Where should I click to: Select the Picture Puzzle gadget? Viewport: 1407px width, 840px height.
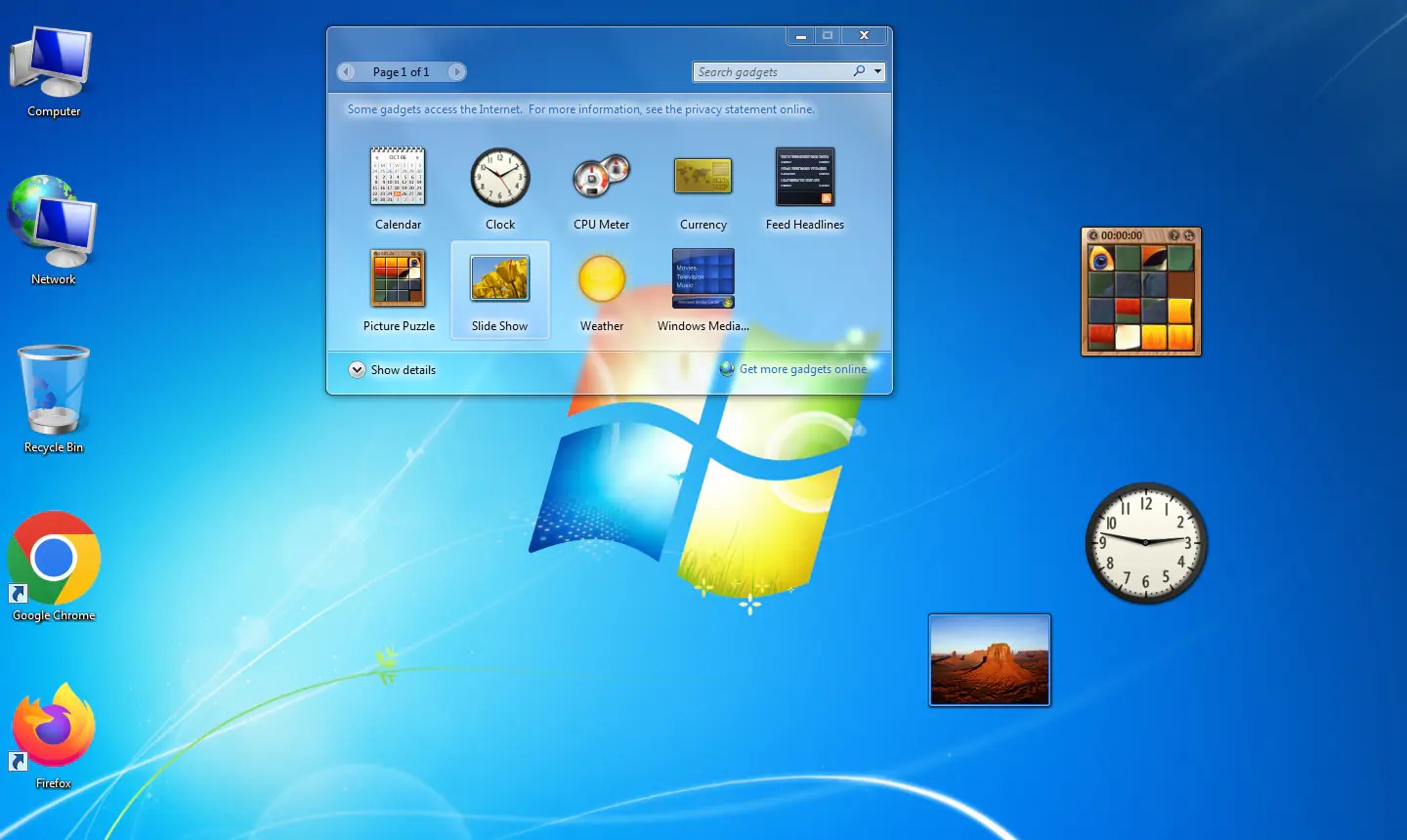pyautogui.click(x=398, y=286)
